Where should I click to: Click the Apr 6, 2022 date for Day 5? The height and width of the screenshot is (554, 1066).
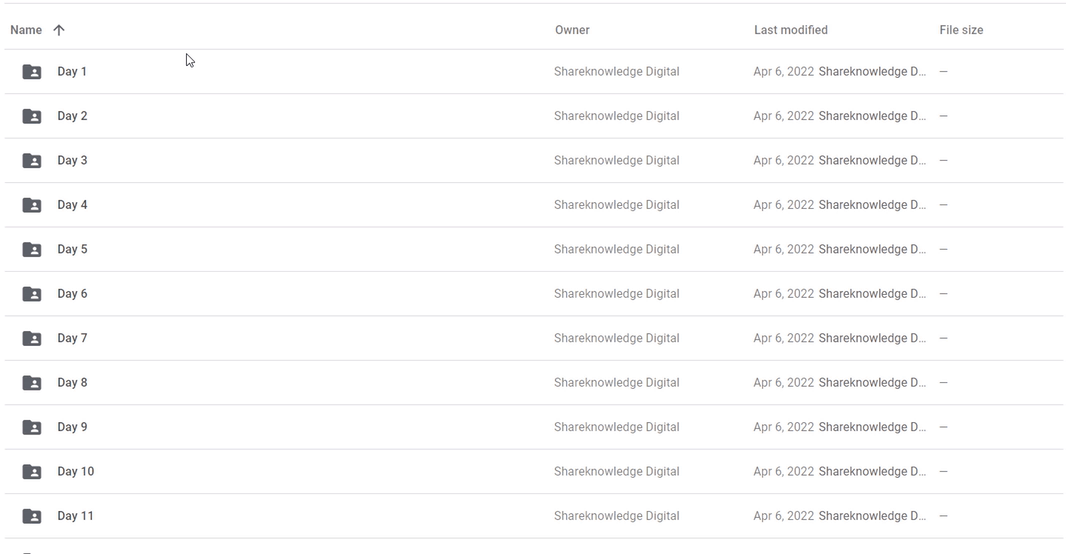(783, 249)
